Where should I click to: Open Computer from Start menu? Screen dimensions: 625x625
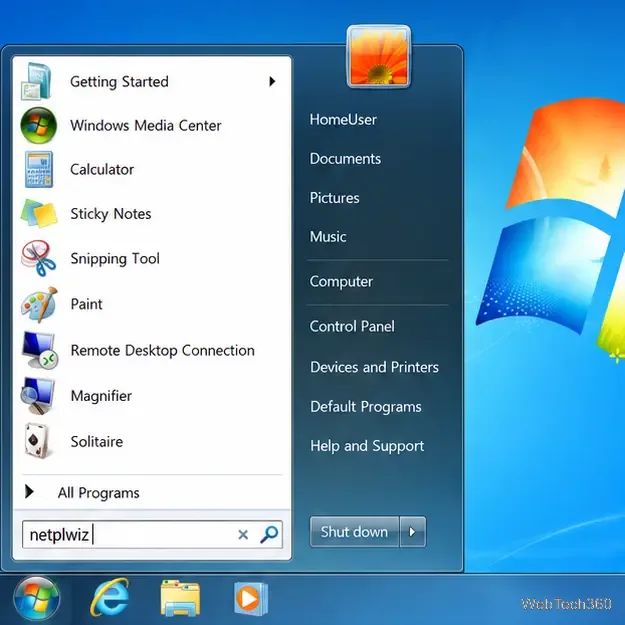pyautogui.click(x=341, y=281)
